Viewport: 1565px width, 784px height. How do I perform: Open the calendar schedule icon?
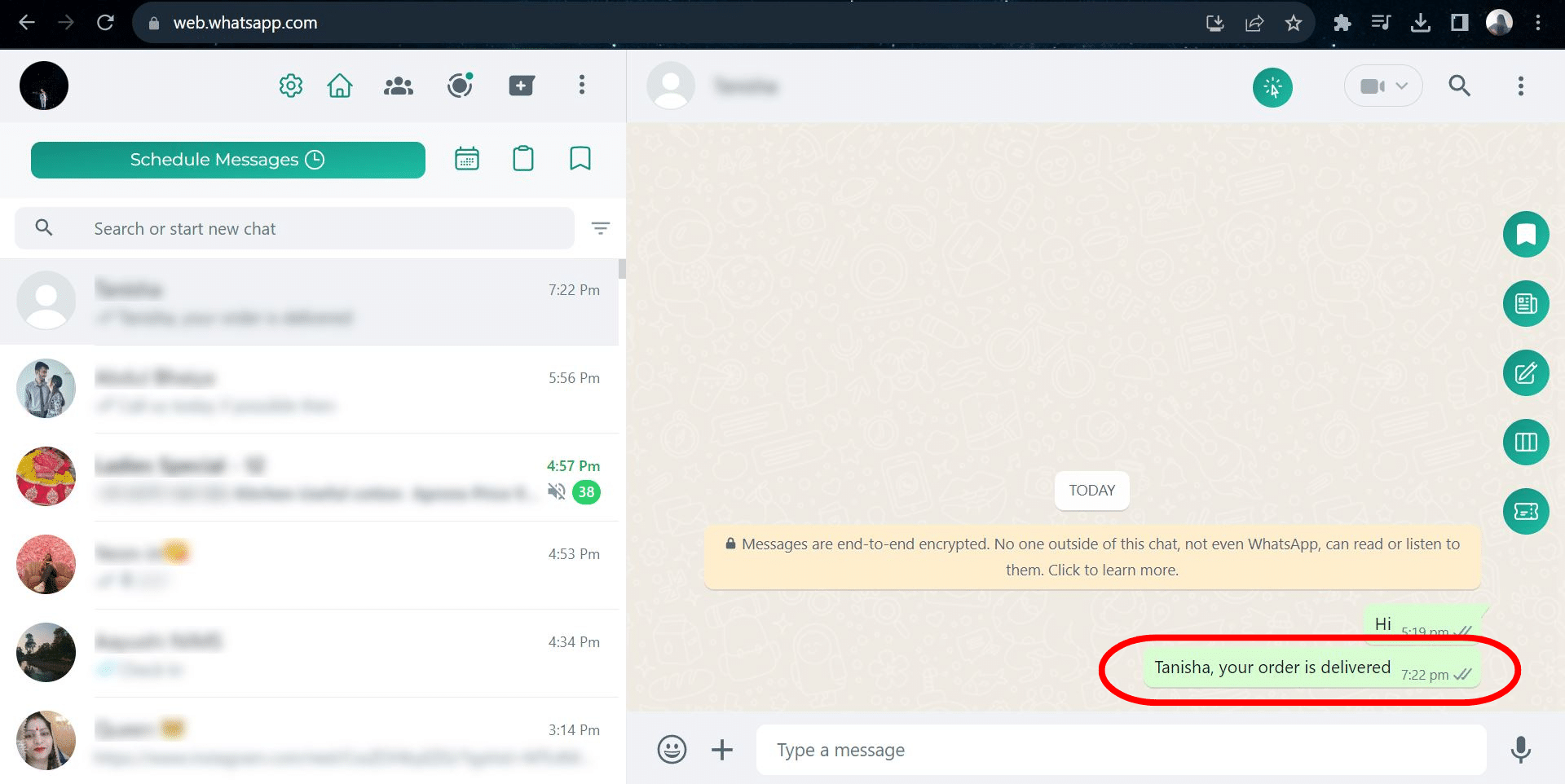tap(467, 159)
